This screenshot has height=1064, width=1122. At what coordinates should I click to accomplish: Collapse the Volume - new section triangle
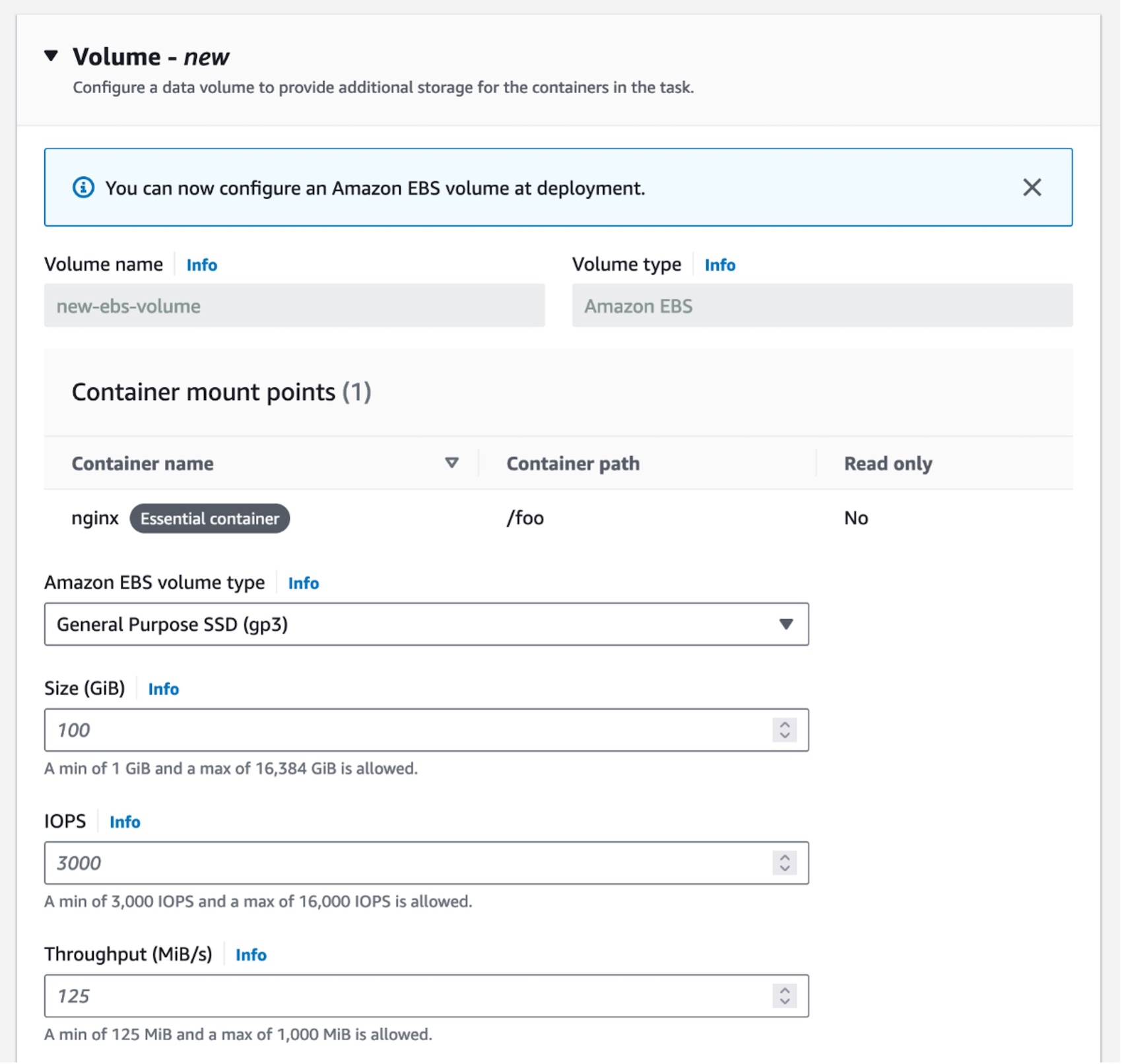[51, 56]
